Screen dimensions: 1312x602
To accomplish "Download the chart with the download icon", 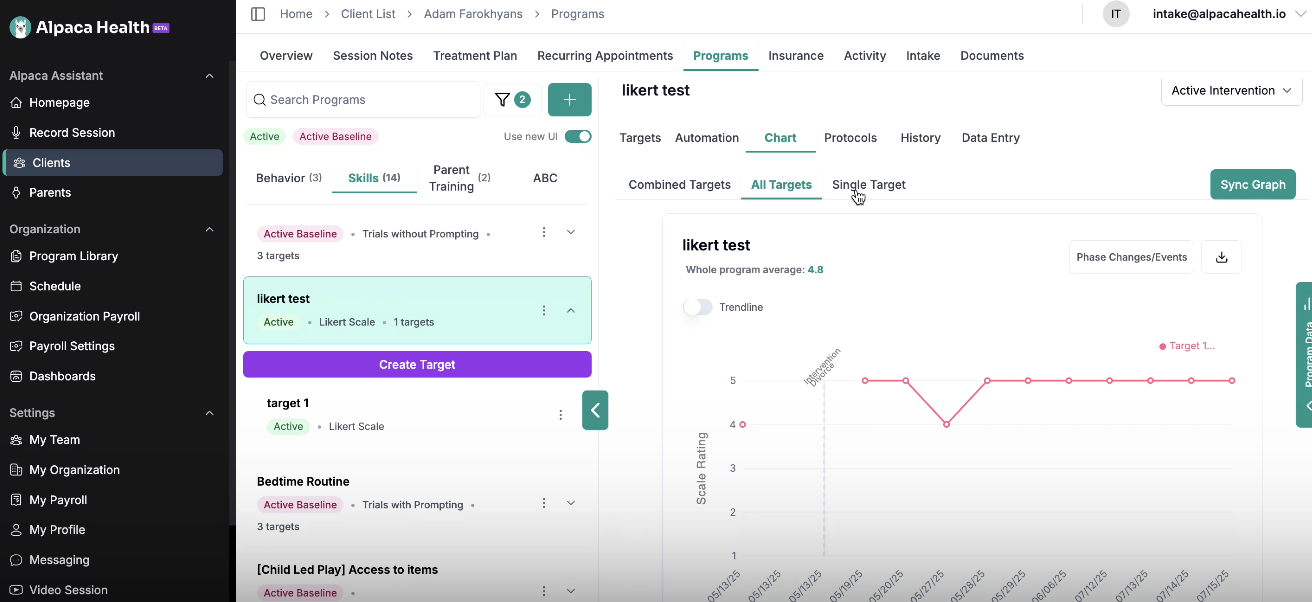I will click(1221, 257).
